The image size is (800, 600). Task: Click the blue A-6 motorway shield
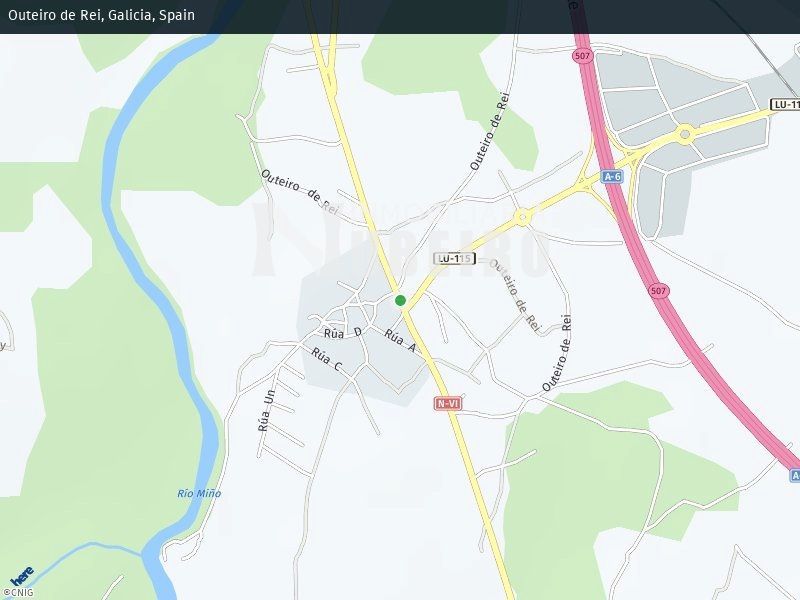coord(613,176)
